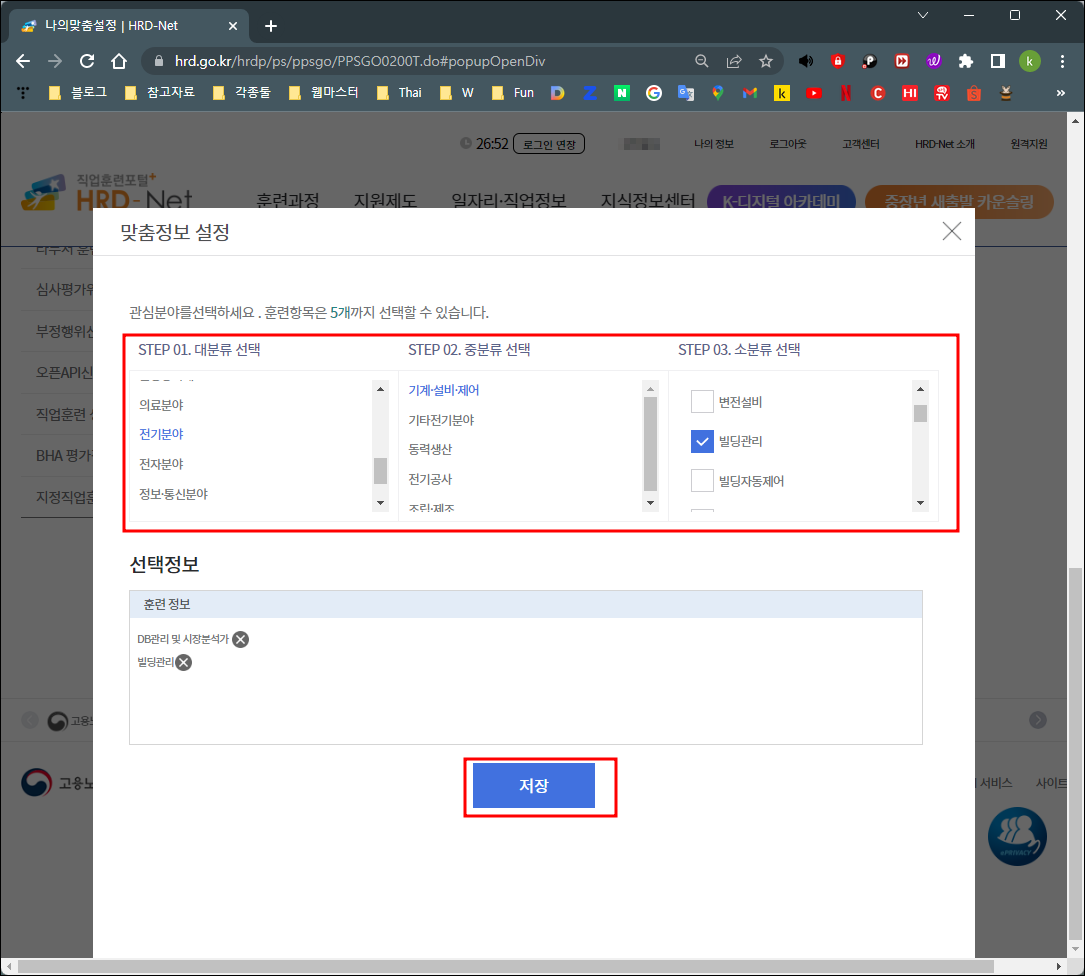Select 전기분야 in the 대분류 list
The image size is (1085, 976).
click(x=161, y=434)
